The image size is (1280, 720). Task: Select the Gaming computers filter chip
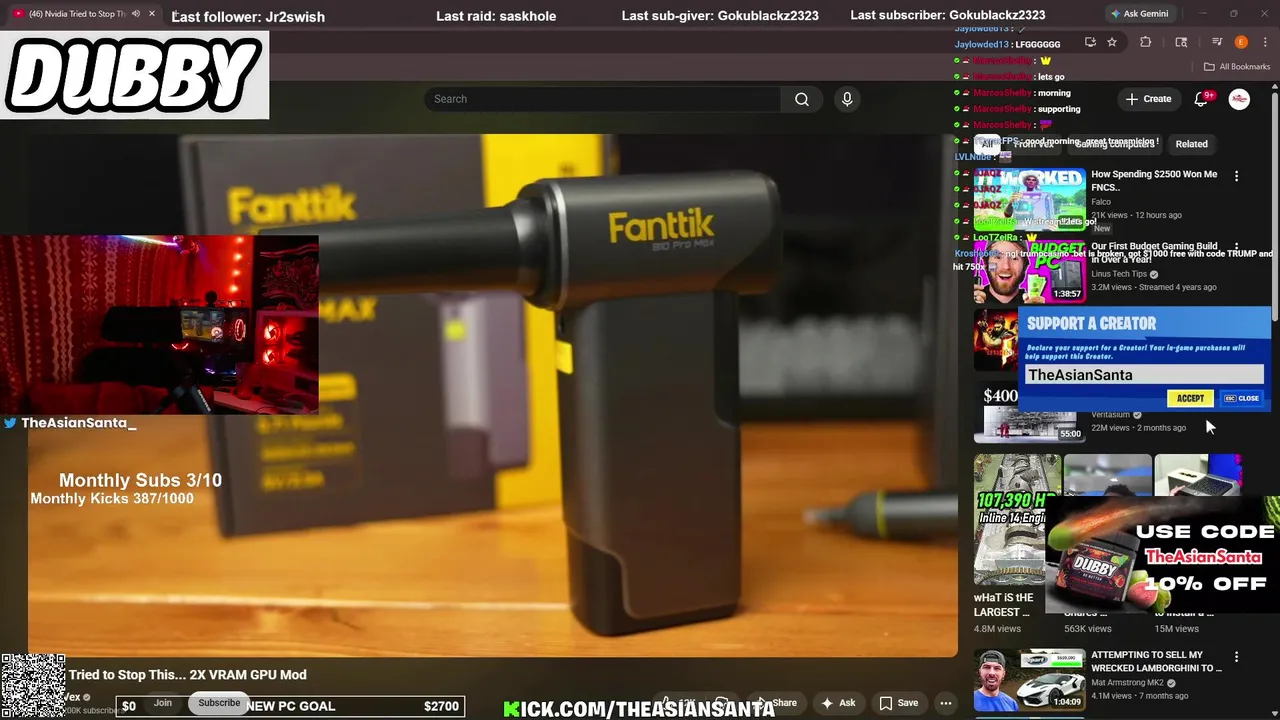[x=1114, y=144]
